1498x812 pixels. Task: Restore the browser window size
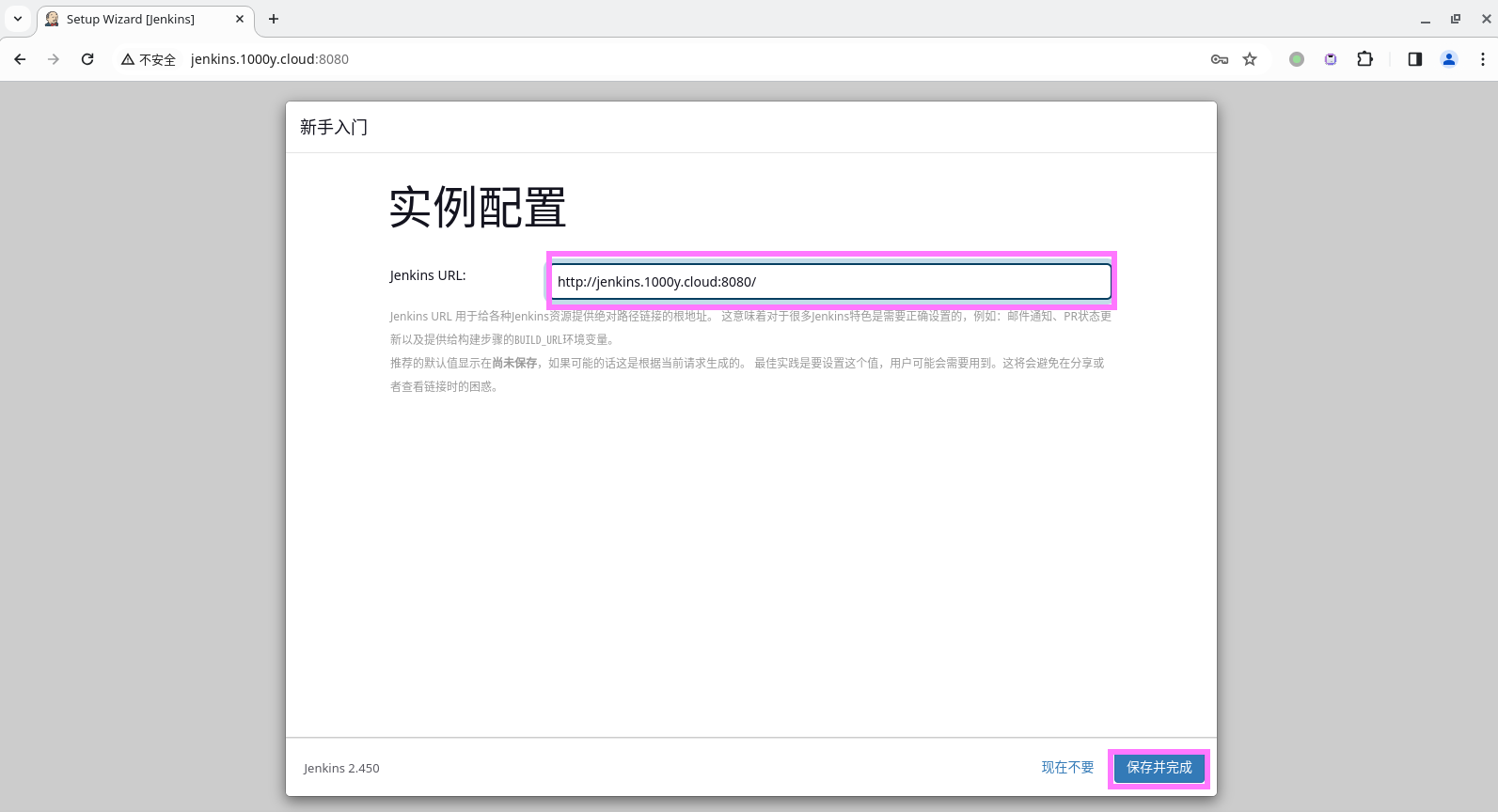click(x=1456, y=19)
